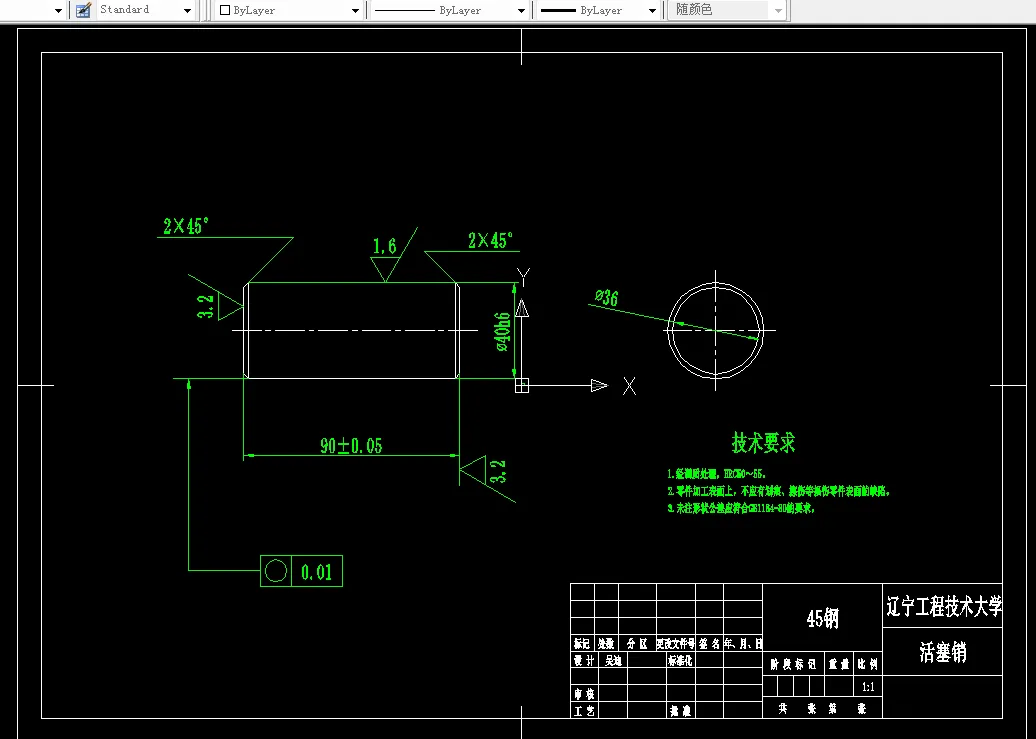Open the Standard table style dropdown
Viewport: 1036px width, 739px height.
point(187,11)
